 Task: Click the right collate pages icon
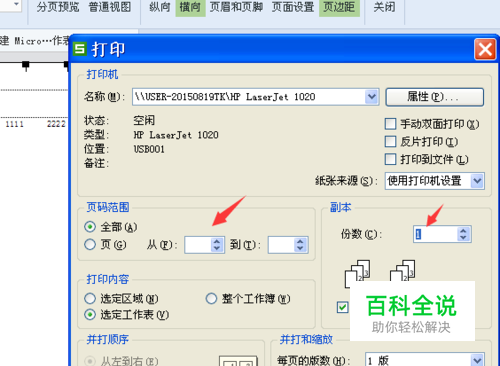[x=403, y=271]
